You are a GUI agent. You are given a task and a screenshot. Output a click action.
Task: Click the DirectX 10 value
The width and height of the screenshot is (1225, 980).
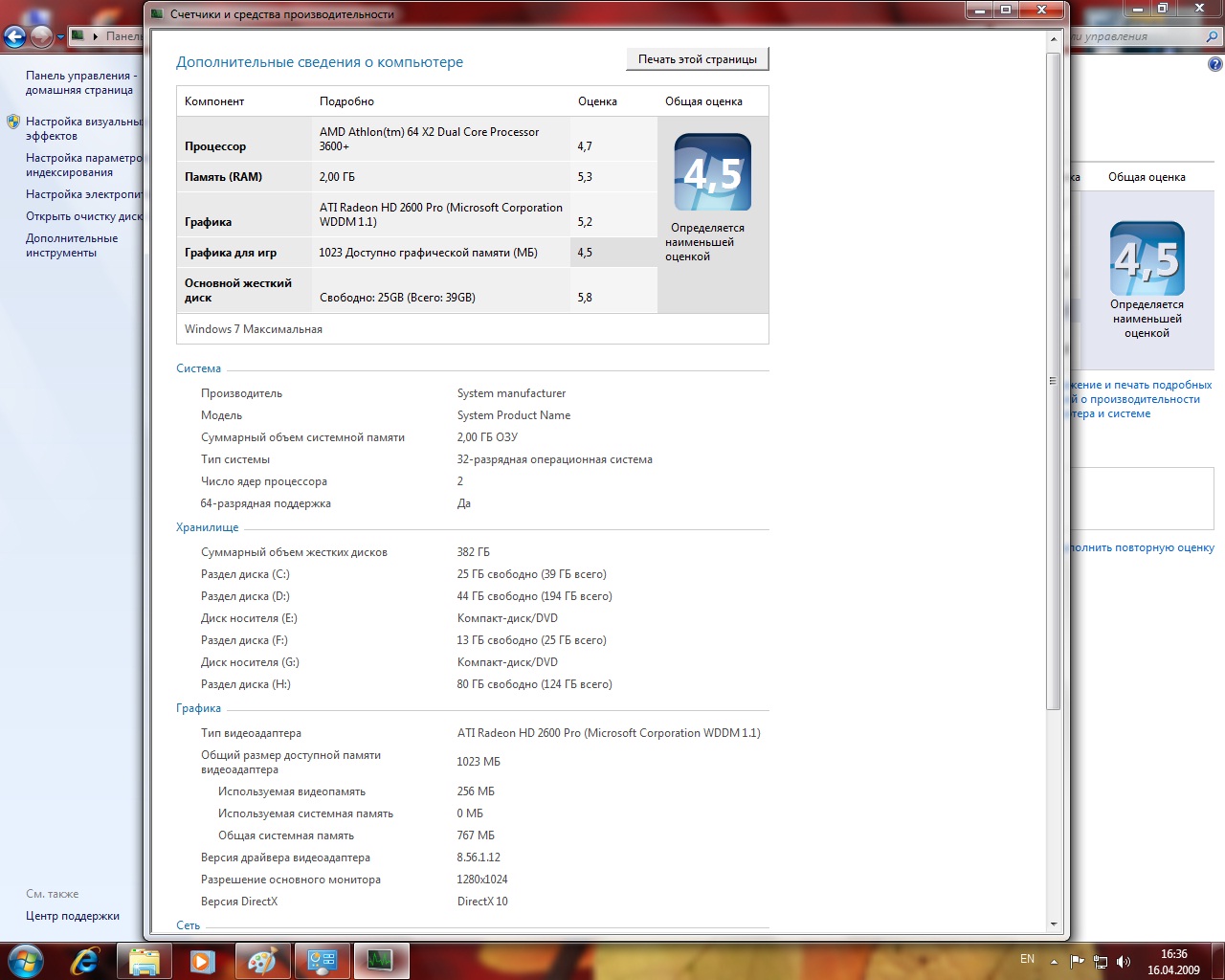pos(482,902)
